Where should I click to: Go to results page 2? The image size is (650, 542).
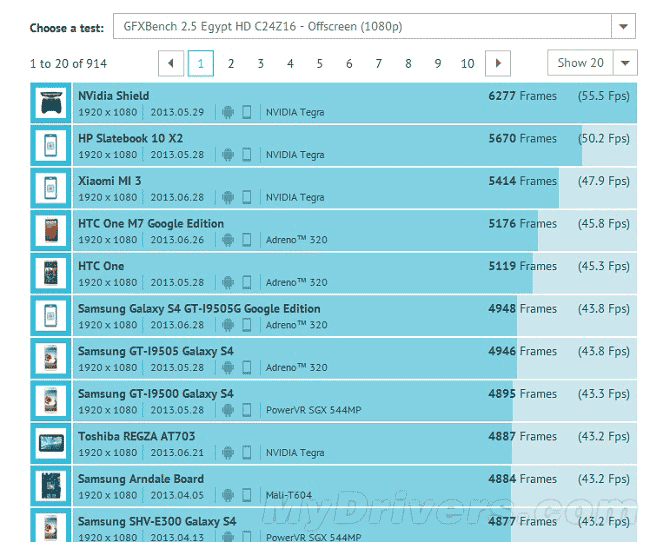click(x=231, y=63)
